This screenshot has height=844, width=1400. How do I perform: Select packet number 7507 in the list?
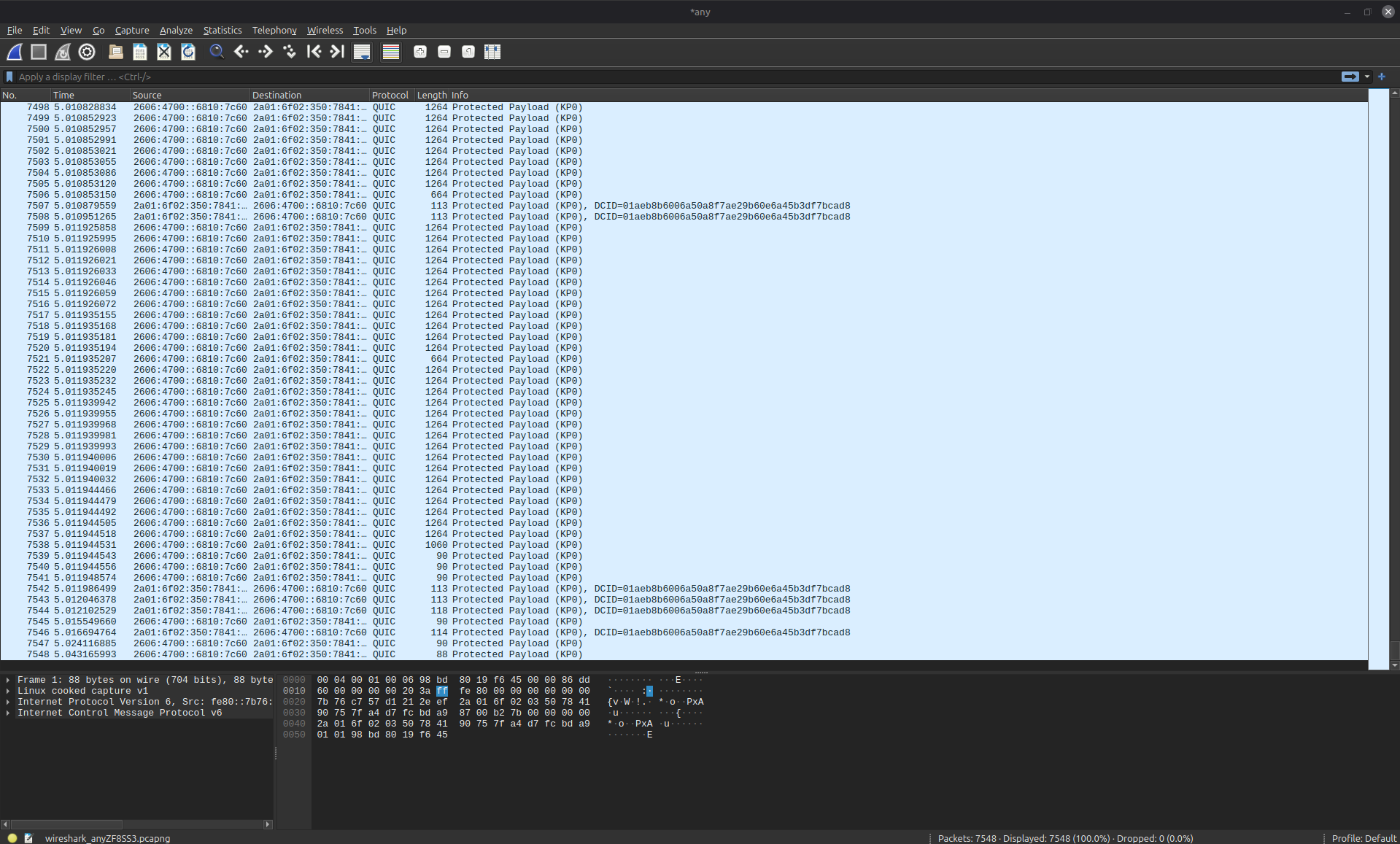coord(684,206)
